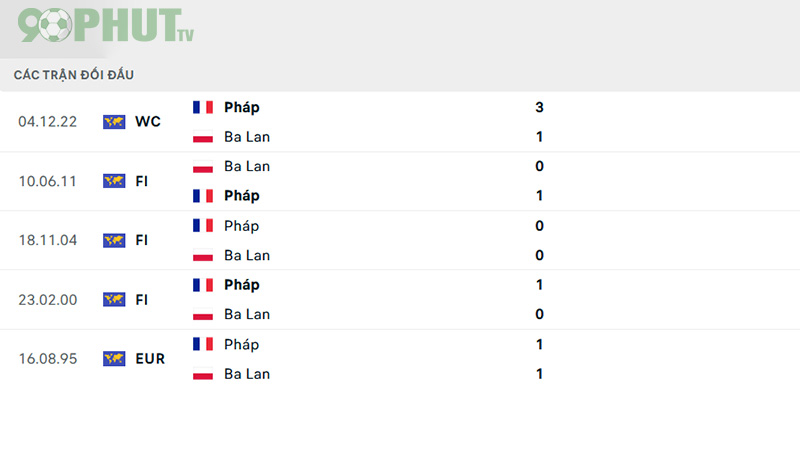Open Pháp team in 18.11.04 friendly

pyautogui.click(x=242, y=226)
